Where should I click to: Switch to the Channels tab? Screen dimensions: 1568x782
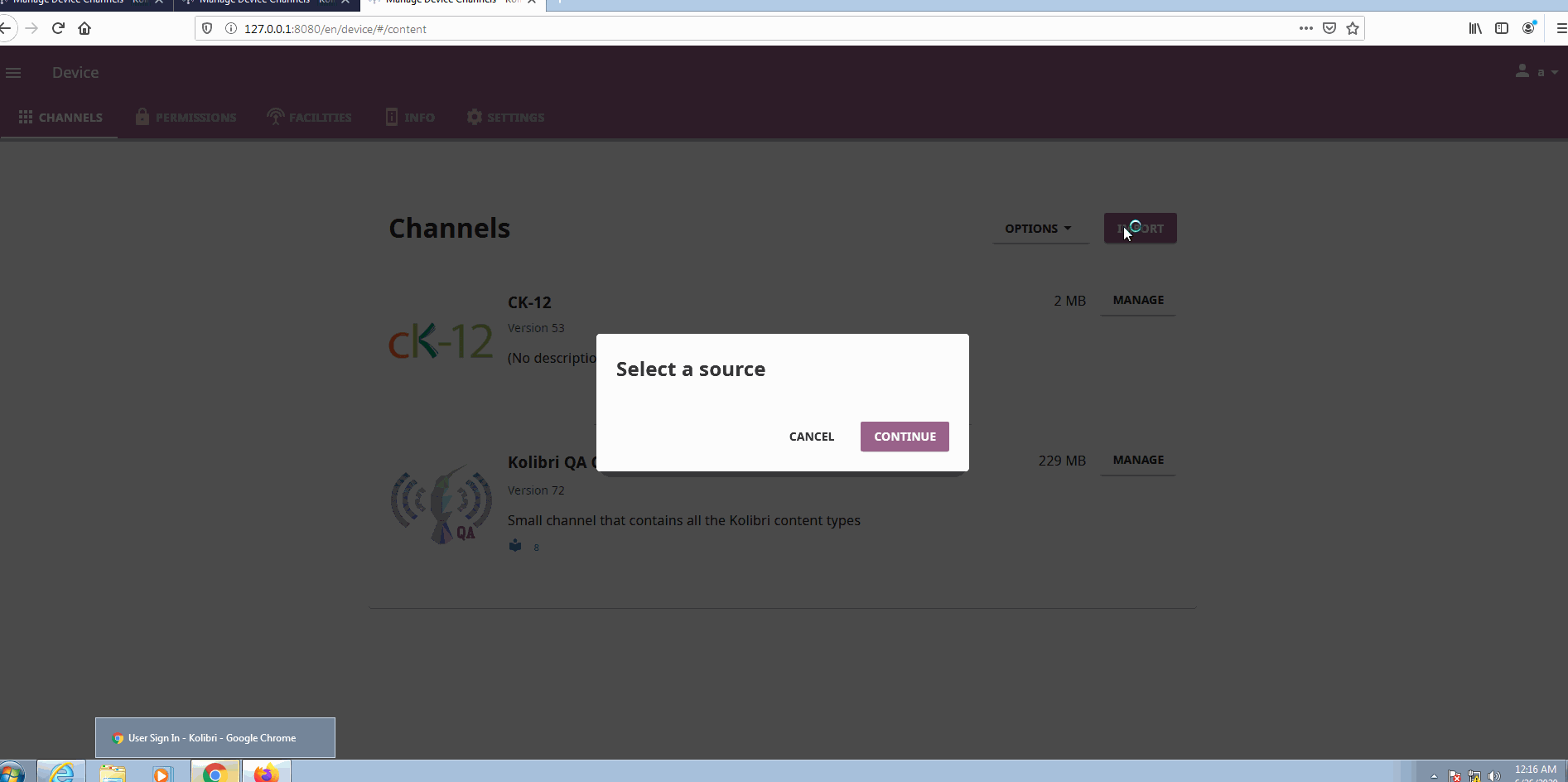[60, 117]
